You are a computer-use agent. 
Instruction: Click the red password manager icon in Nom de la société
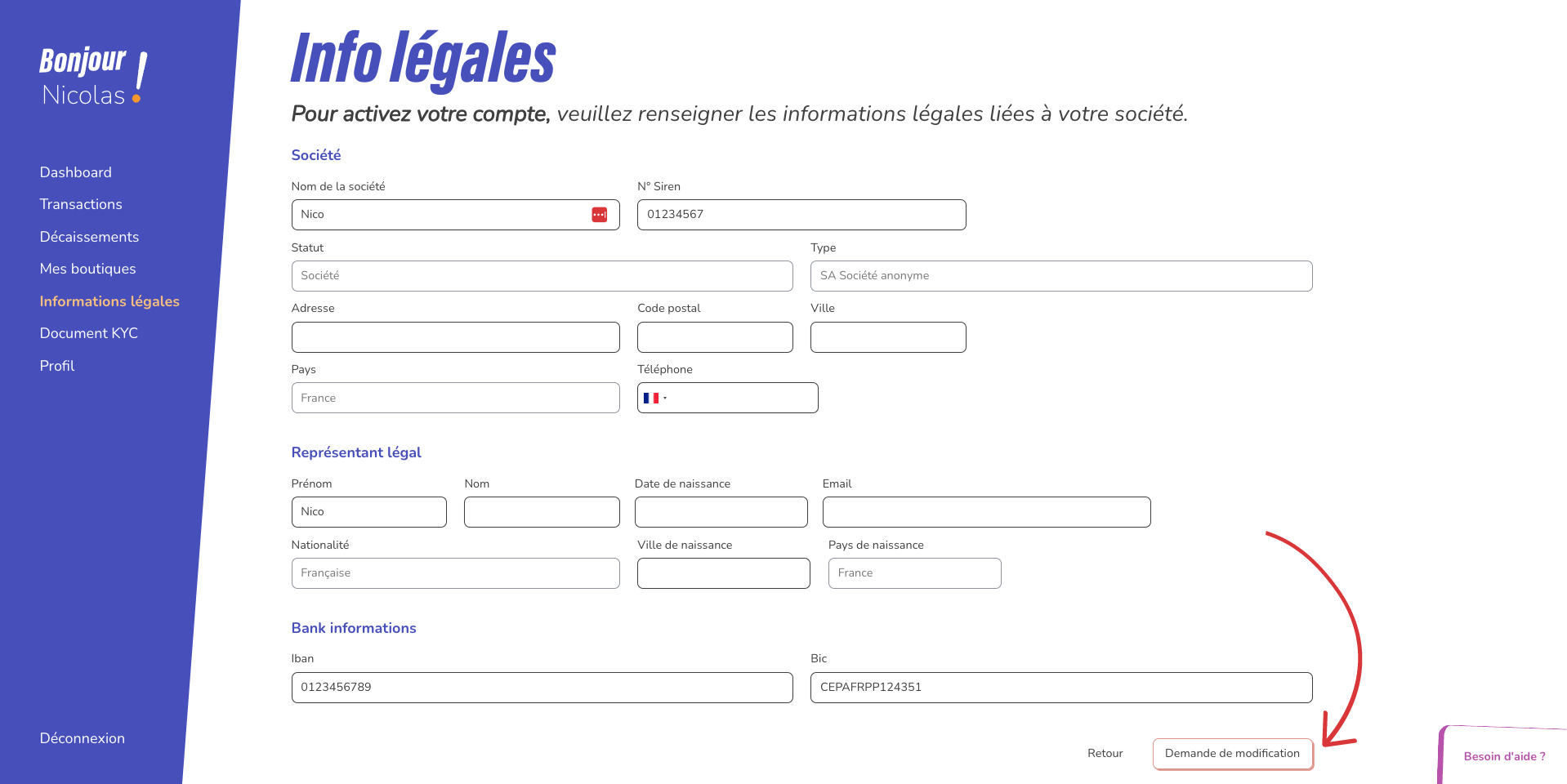tap(600, 215)
